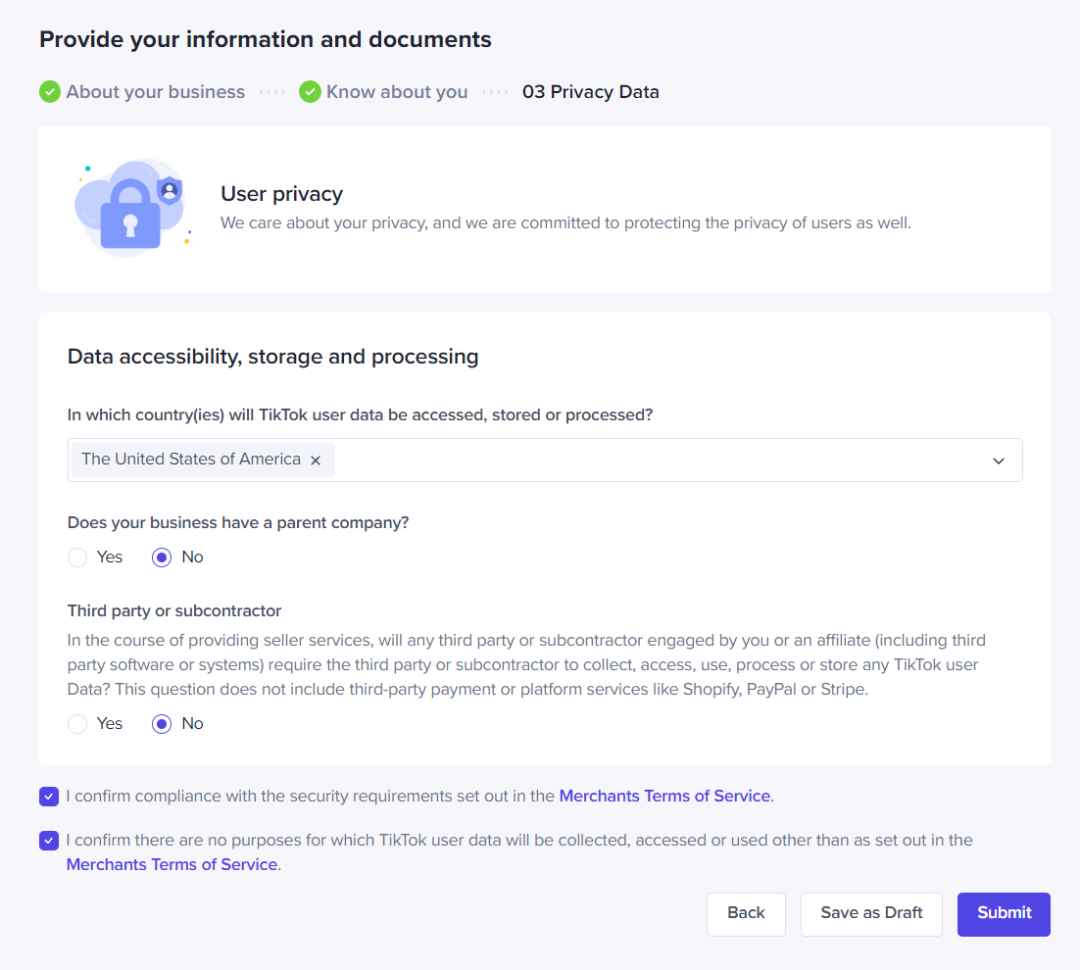Select Yes for parent company question
This screenshot has height=970, width=1080.
point(77,558)
